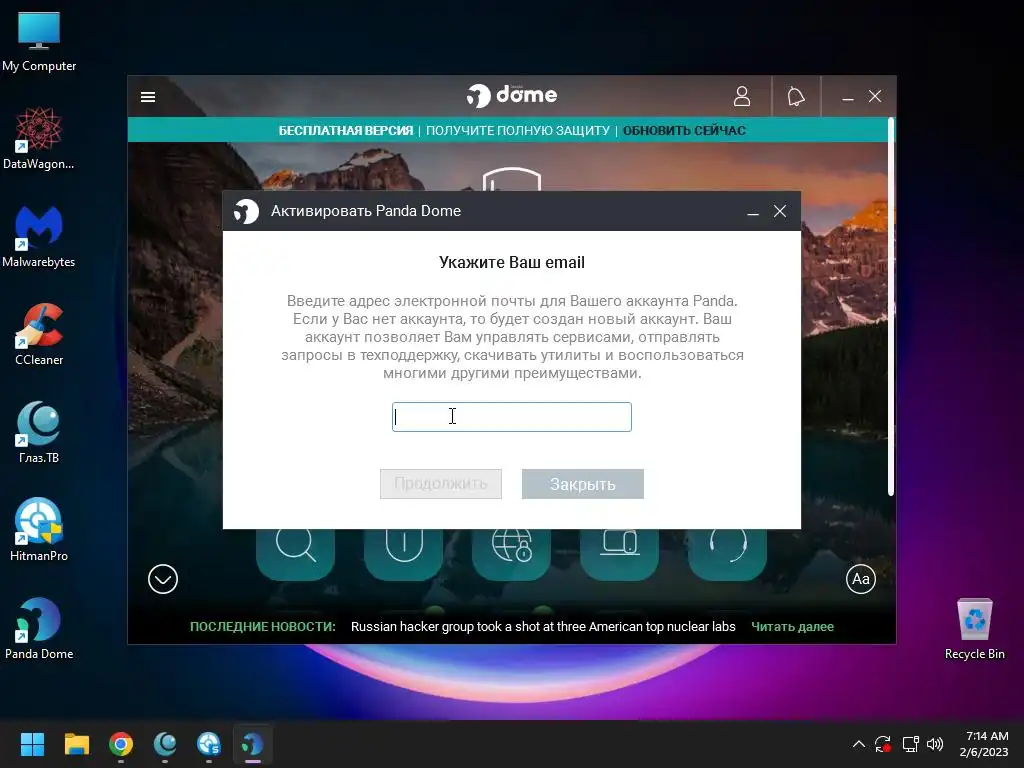Select Malwarebytes desktop shortcut
Viewport: 1024px width, 768px height.
[x=39, y=236]
